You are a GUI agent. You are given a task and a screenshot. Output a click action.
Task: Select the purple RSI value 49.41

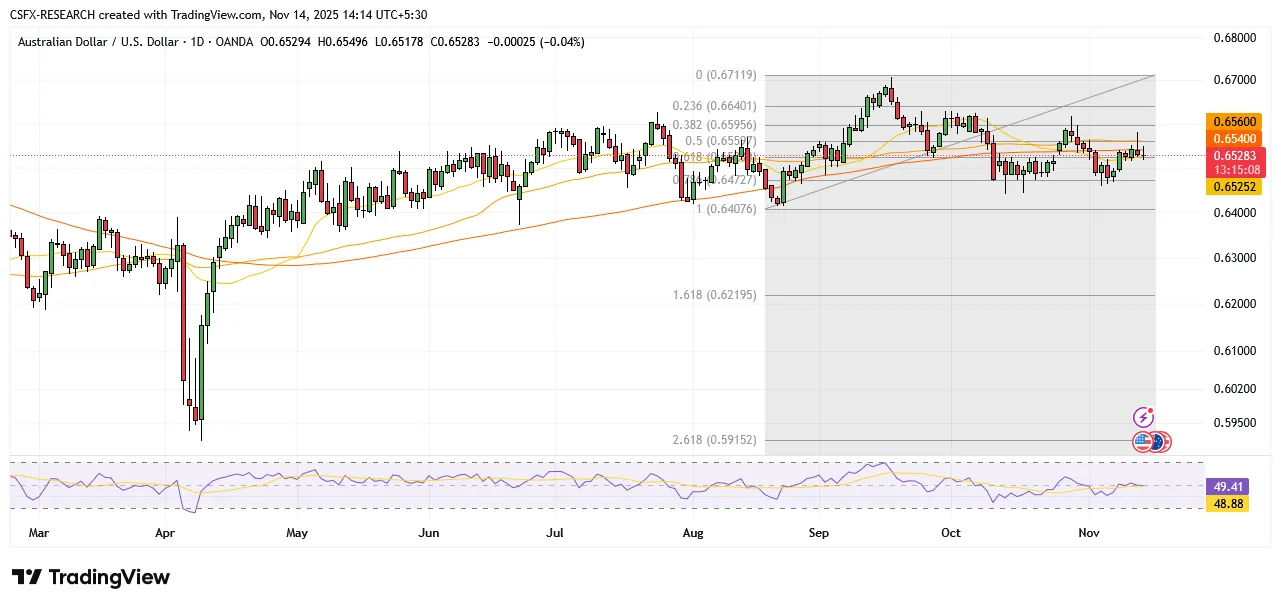[1228, 487]
